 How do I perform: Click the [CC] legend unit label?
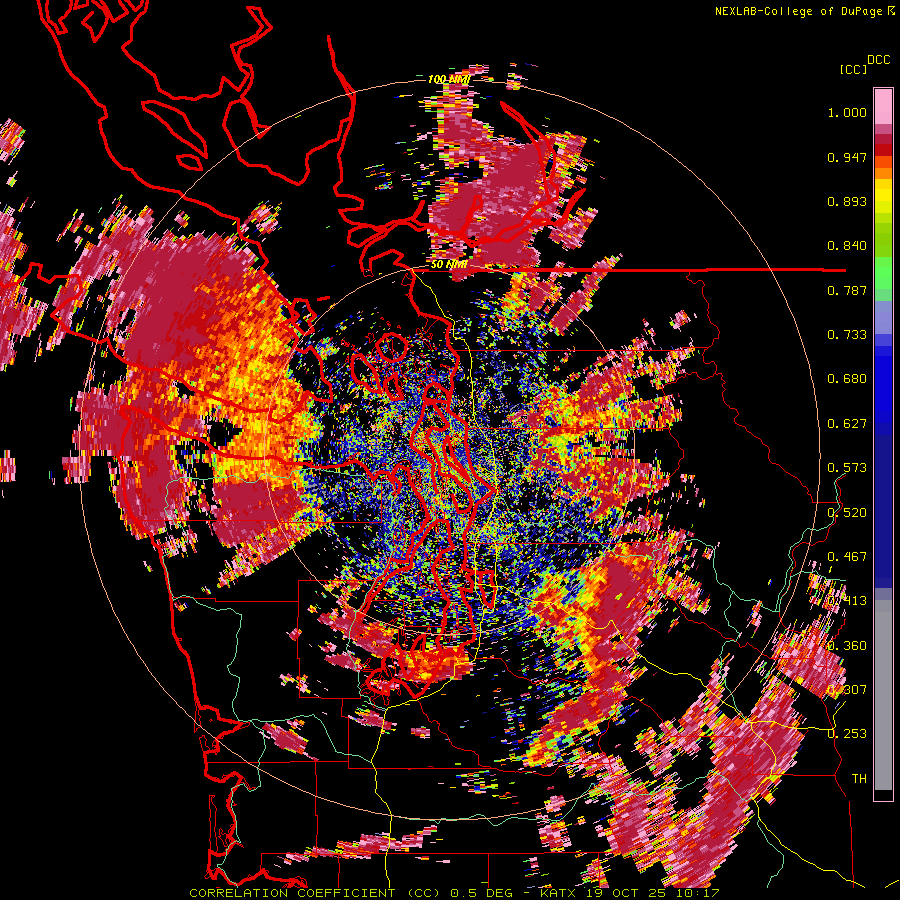click(x=854, y=69)
